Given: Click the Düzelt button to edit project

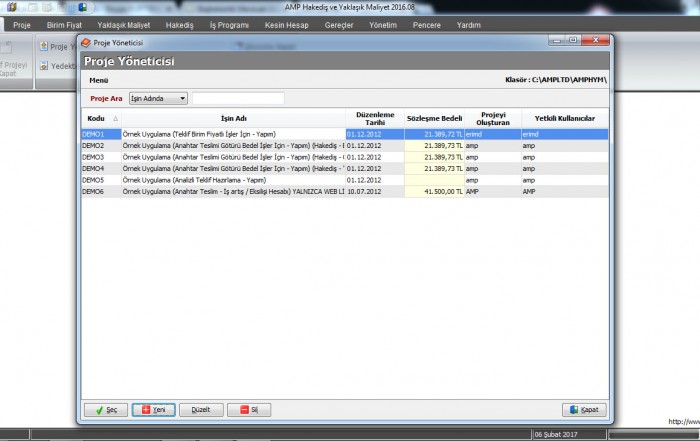Looking at the screenshot, I should (200, 410).
